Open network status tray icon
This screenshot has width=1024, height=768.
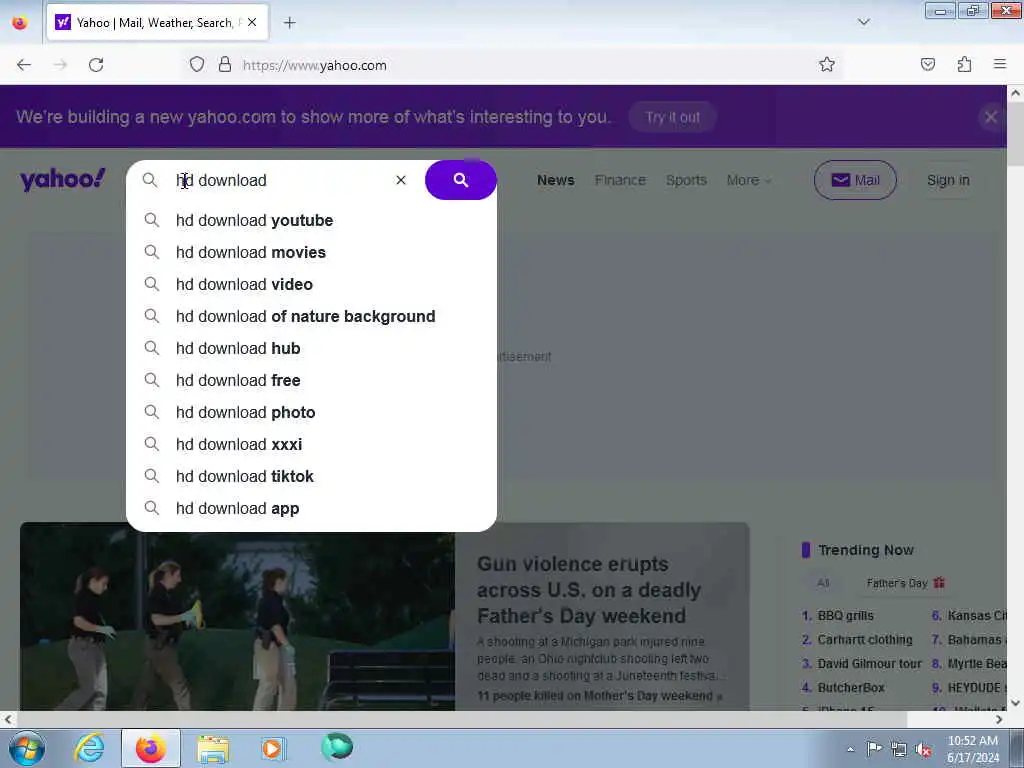click(899, 749)
